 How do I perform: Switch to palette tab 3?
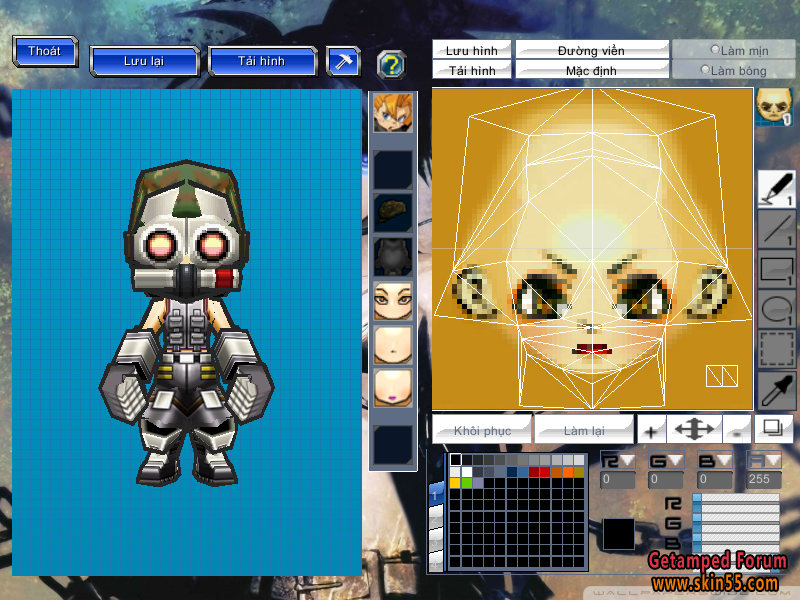pyautogui.click(x=436, y=540)
